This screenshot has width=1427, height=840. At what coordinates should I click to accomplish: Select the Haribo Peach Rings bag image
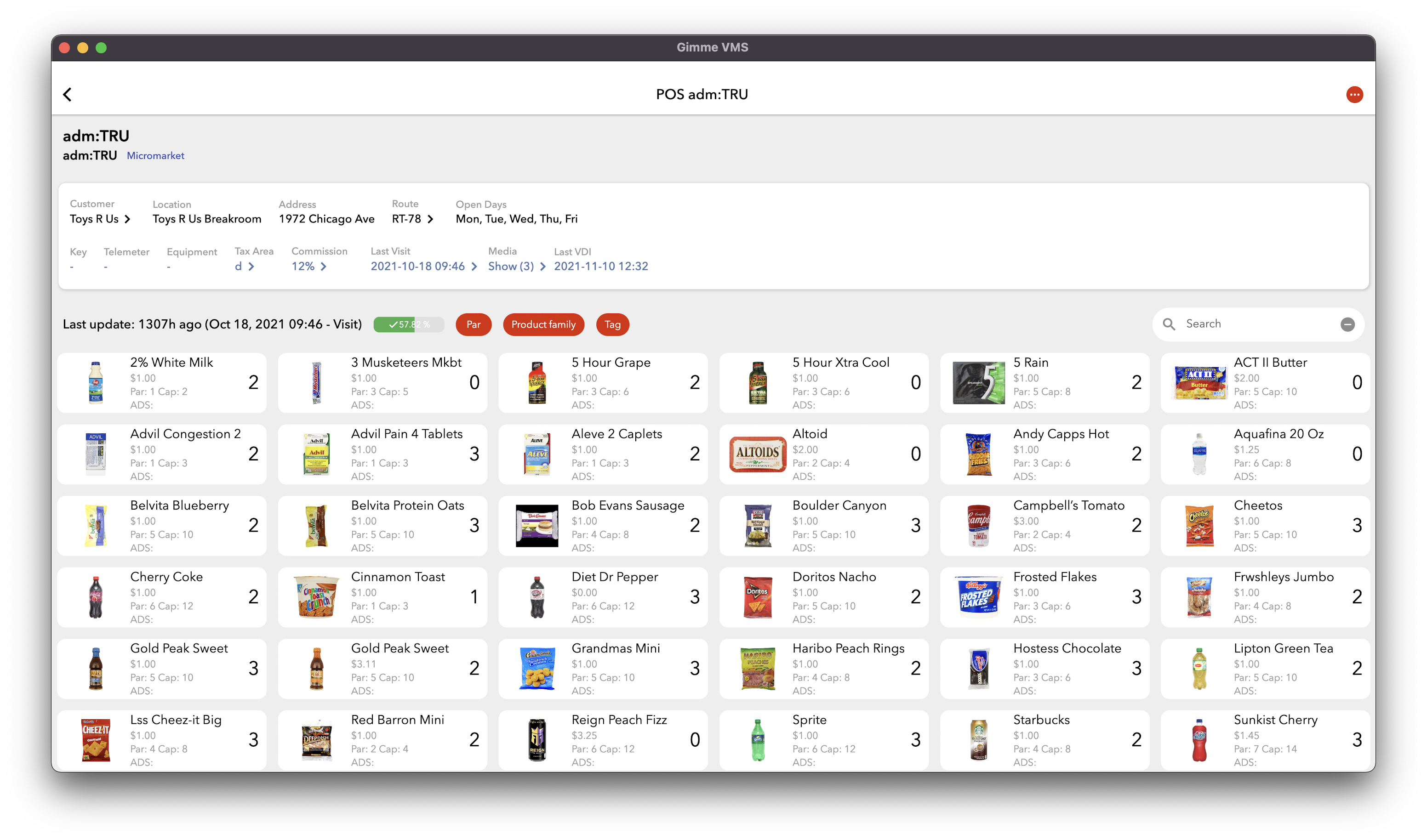pyautogui.click(x=758, y=669)
